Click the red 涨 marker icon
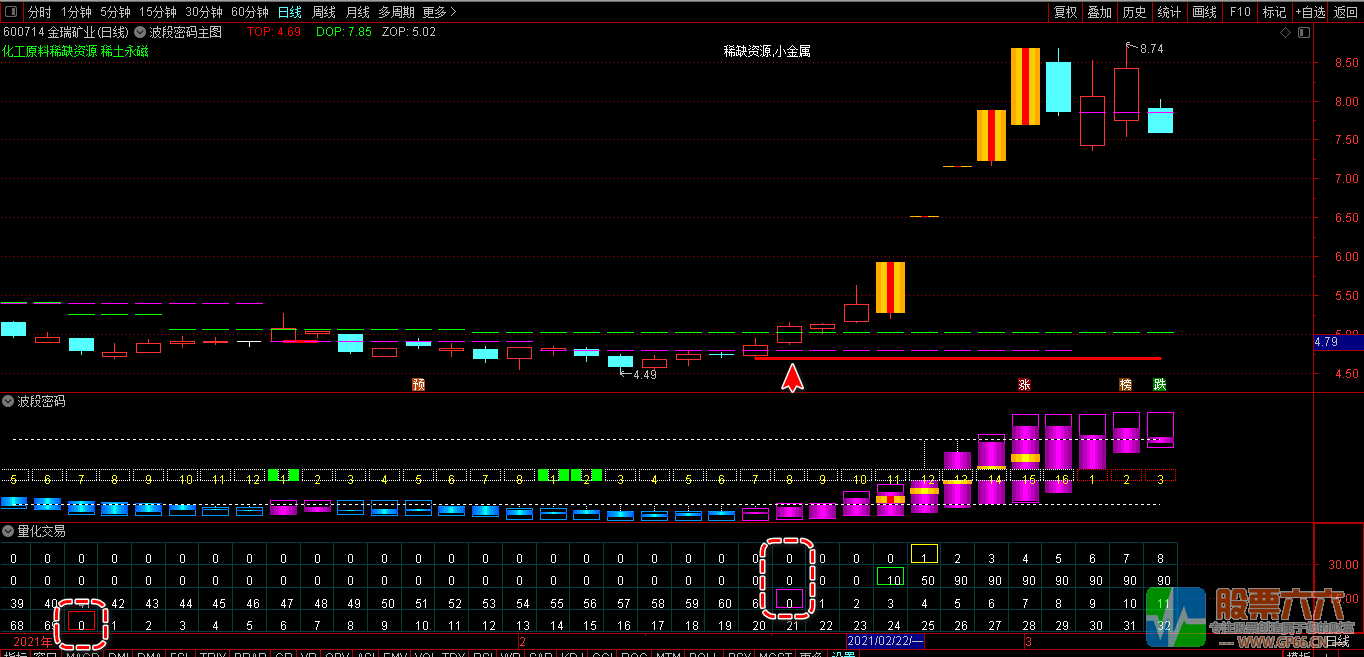This screenshot has height=657, width=1364. click(1024, 384)
